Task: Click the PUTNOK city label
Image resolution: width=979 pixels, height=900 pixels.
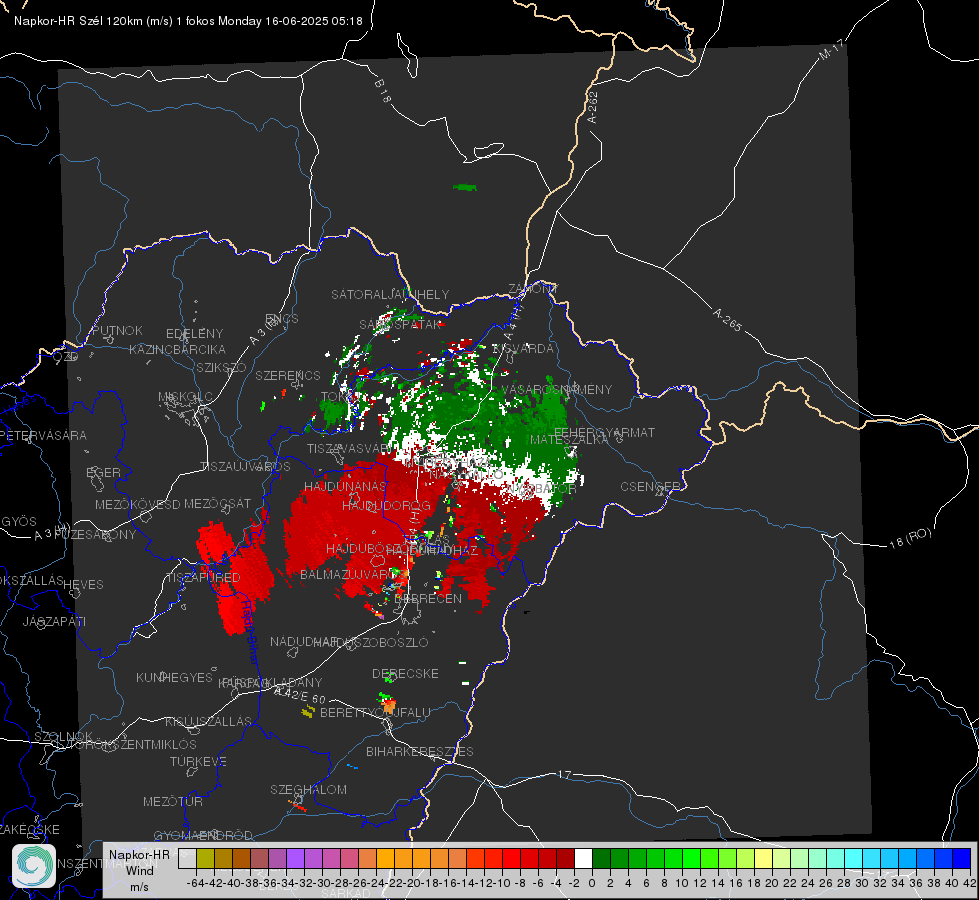Action: pos(117,330)
